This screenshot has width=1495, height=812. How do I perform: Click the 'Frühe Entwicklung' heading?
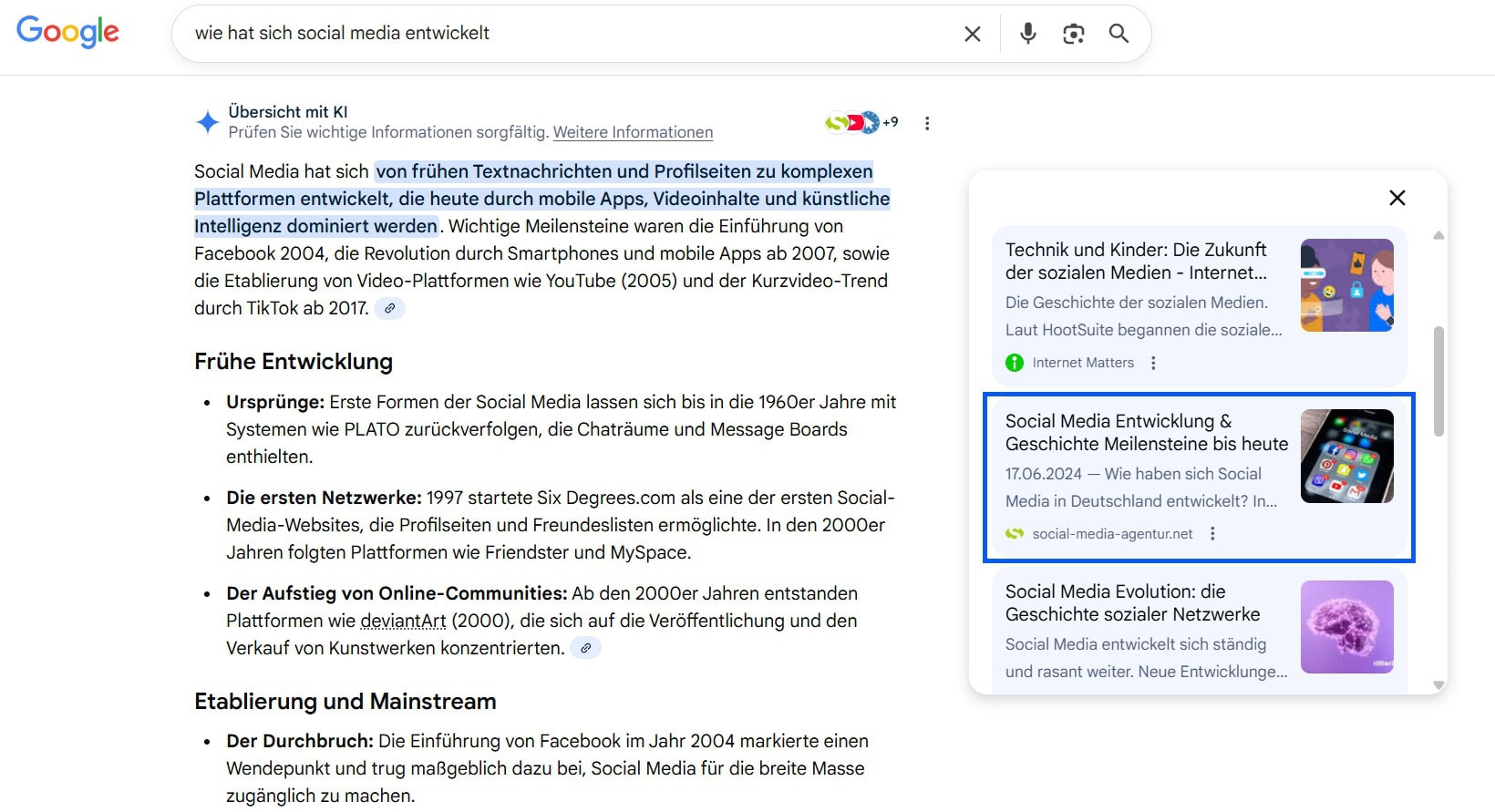coord(294,362)
